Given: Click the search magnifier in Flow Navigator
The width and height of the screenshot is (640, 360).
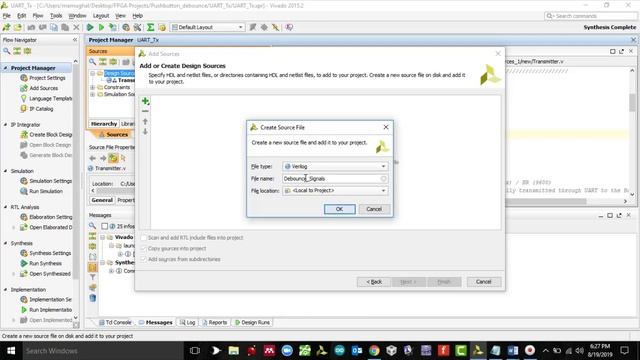Looking at the screenshot, I should click(7, 51).
